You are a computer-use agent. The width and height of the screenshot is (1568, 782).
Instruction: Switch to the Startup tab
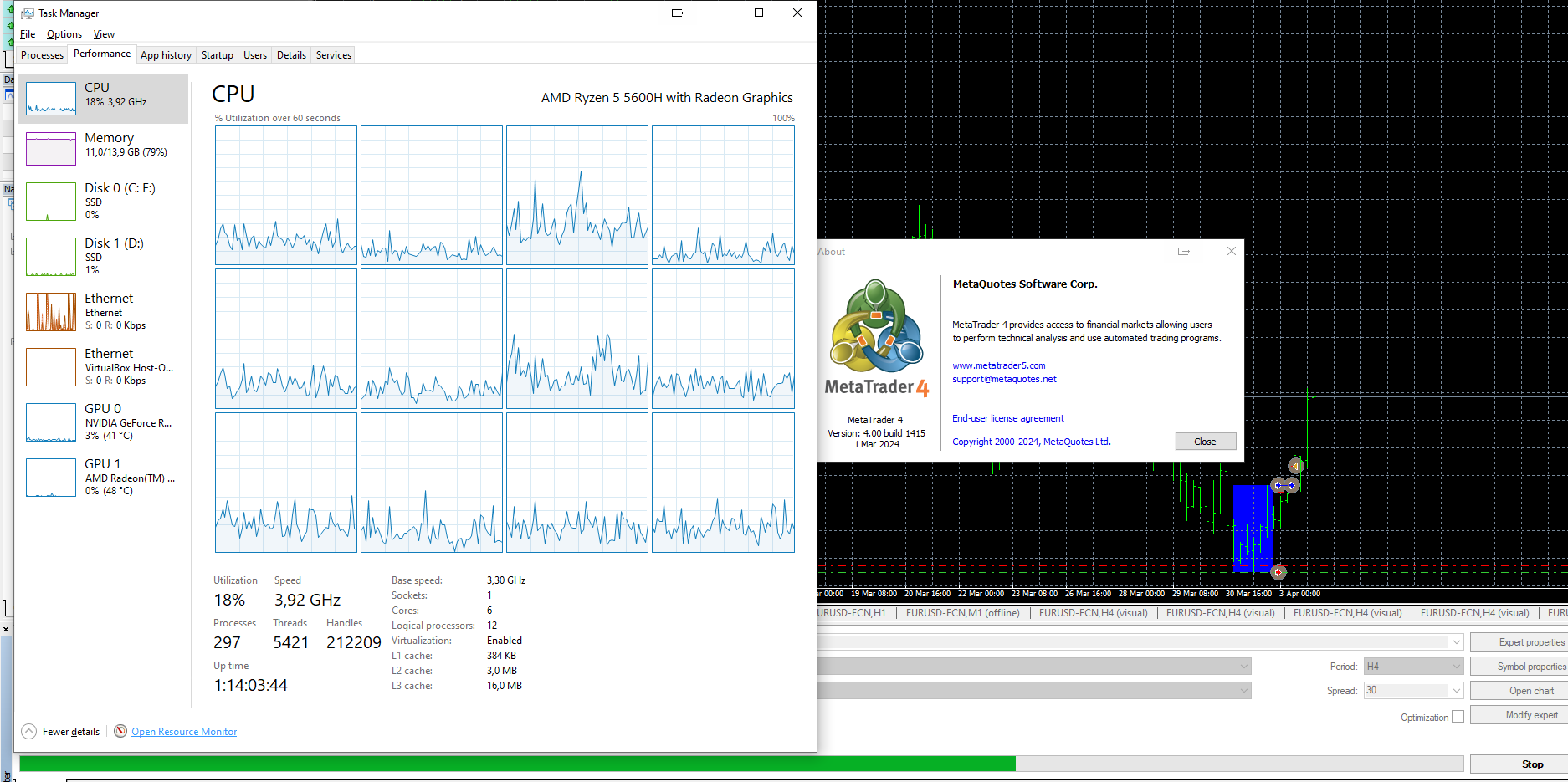(218, 55)
